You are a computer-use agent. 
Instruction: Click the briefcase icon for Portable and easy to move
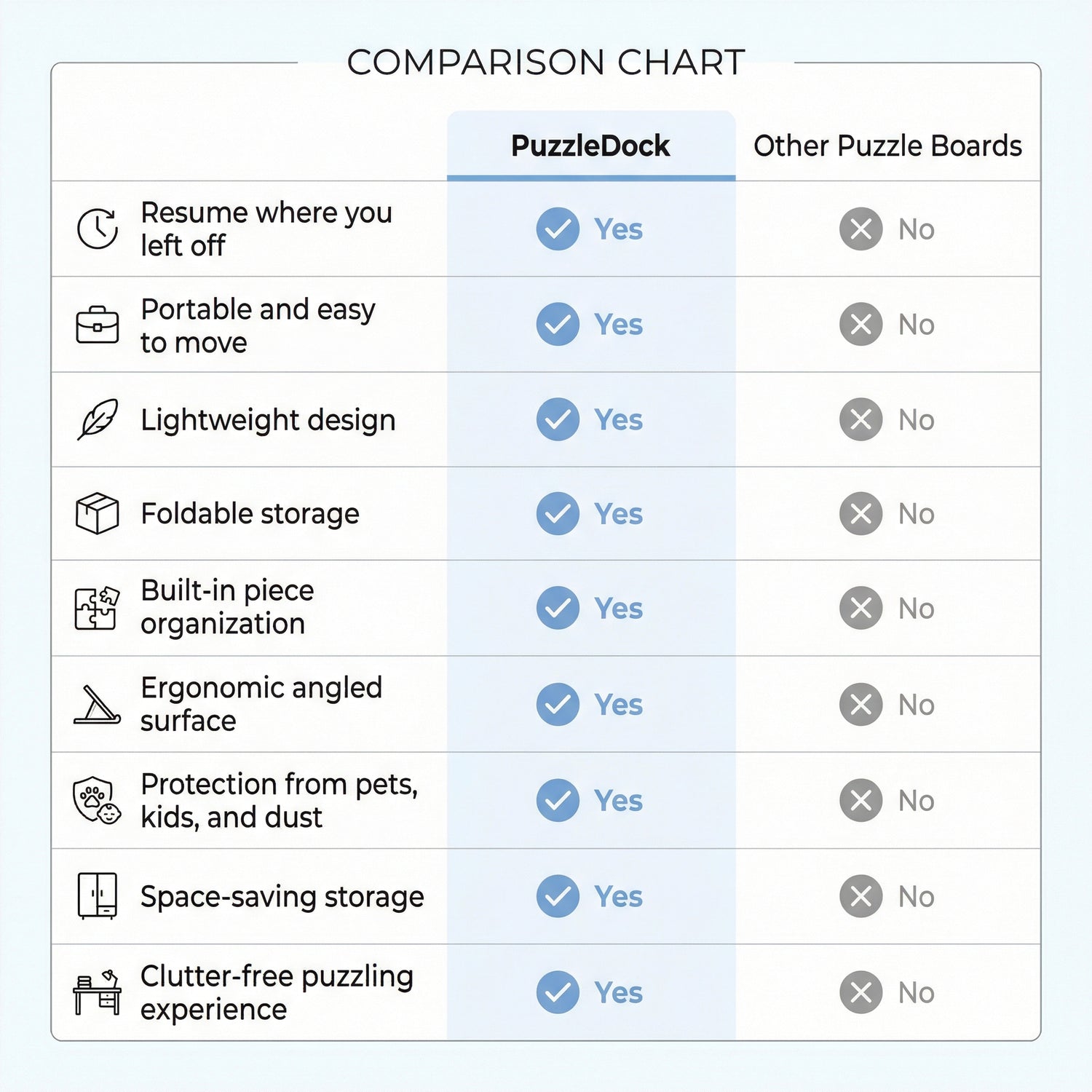pos(98,325)
